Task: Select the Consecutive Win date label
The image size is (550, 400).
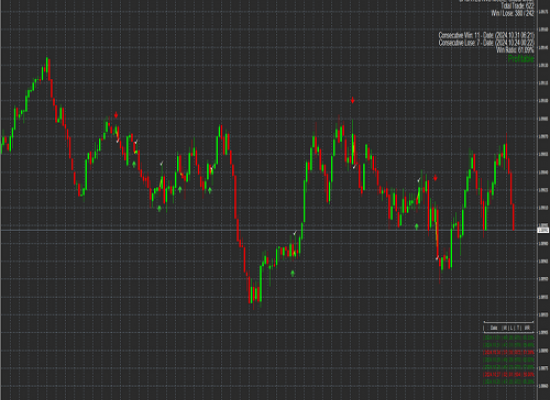Action: pyautogui.click(x=487, y=35)
